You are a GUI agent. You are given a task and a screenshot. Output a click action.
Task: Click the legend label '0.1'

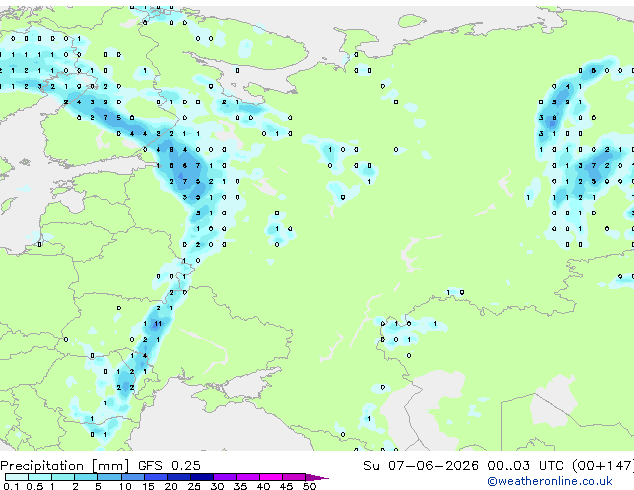click(11, 486)
